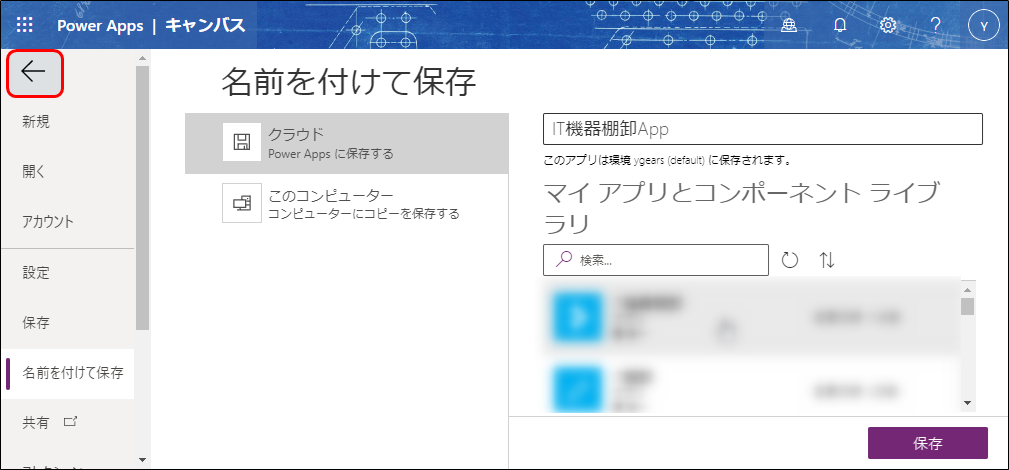Click the キャンバス header label
1009x470 pixels.
click(x=205, y=26)
